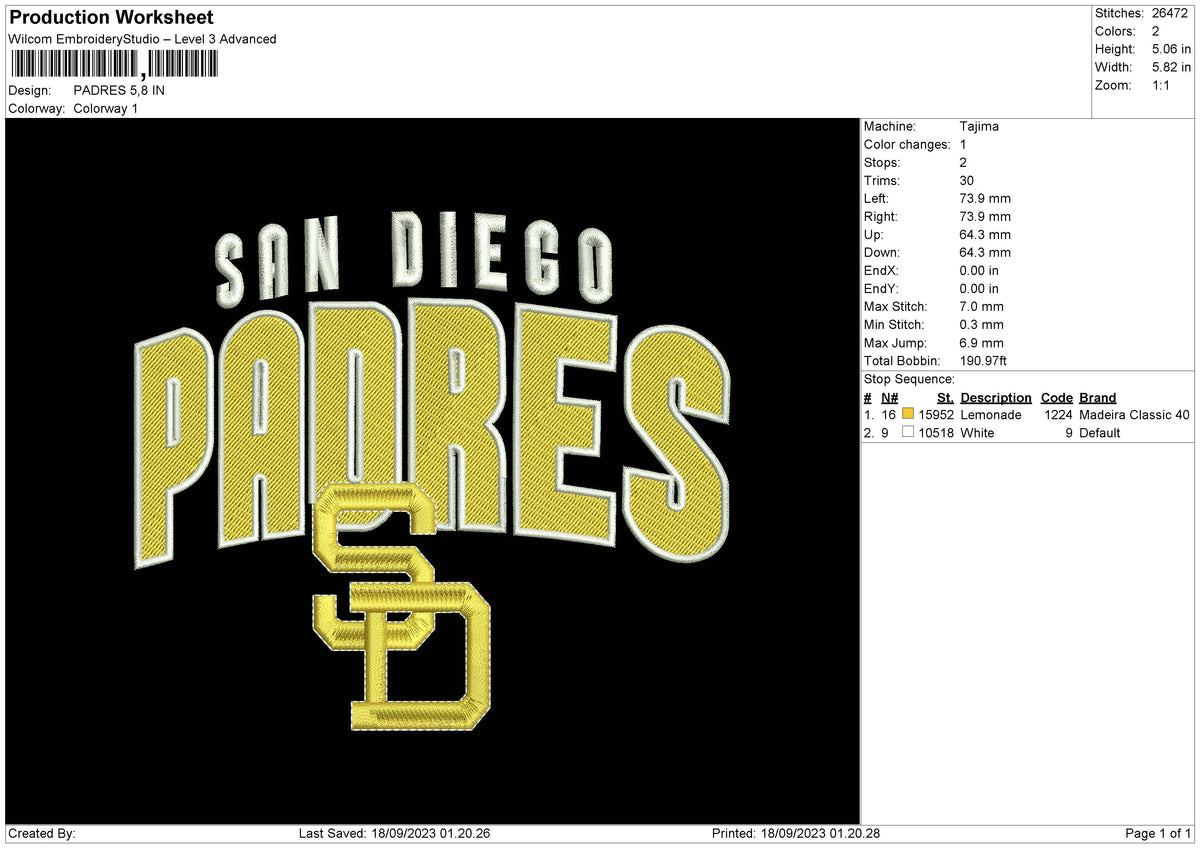Click the Width value 5.82 in
1200x848 pixels.
tap(1172, 67)
